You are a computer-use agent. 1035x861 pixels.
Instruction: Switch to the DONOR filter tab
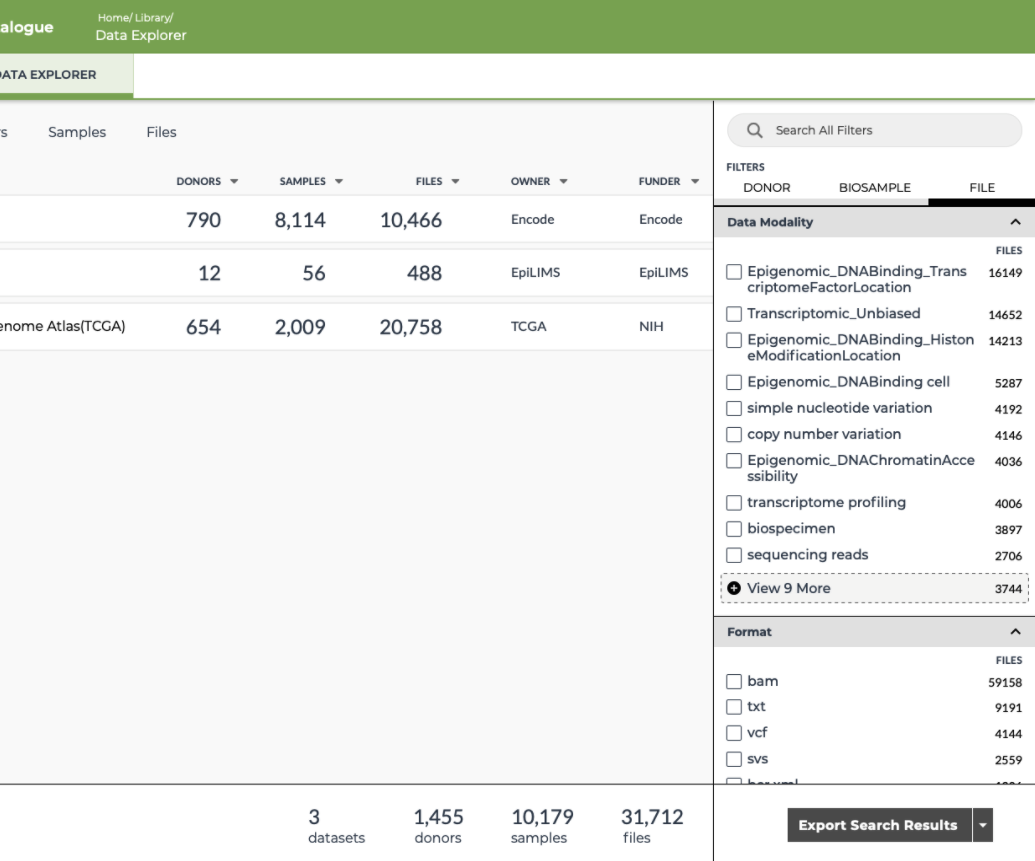pos(766,188)
